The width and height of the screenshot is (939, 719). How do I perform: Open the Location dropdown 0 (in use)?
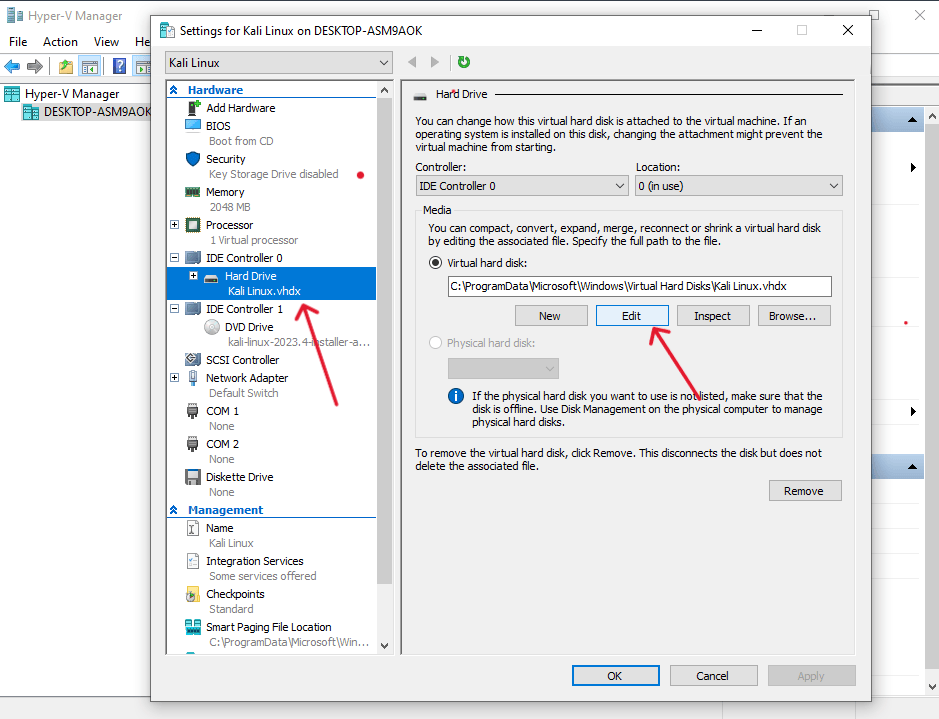(738, 186)
